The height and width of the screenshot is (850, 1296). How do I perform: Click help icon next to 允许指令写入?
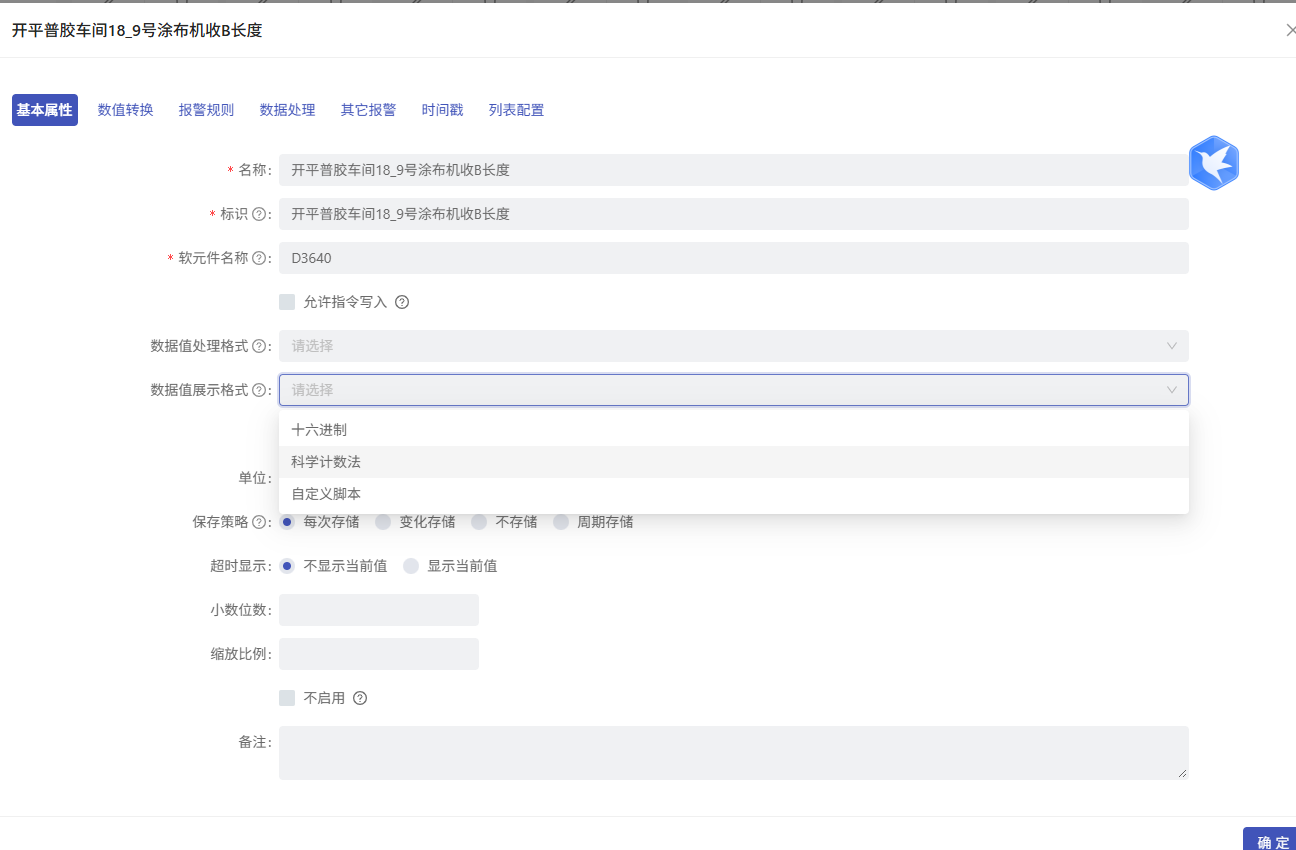coord(402,302)
